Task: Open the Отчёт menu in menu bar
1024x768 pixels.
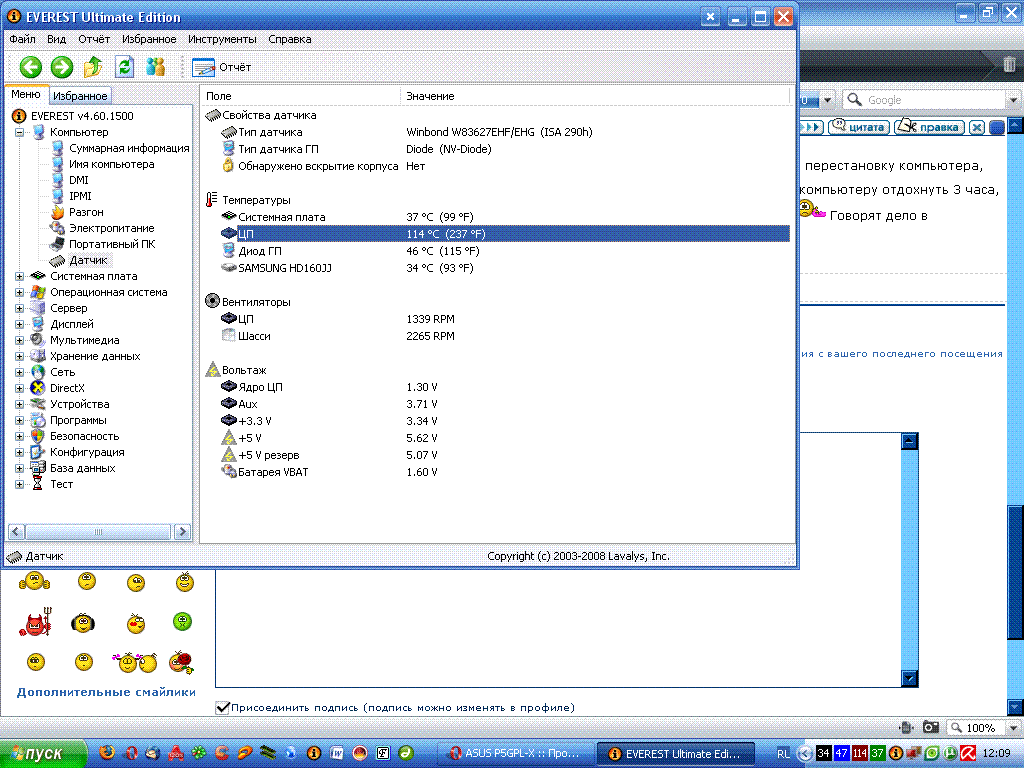Action: [x=94, y=39]
